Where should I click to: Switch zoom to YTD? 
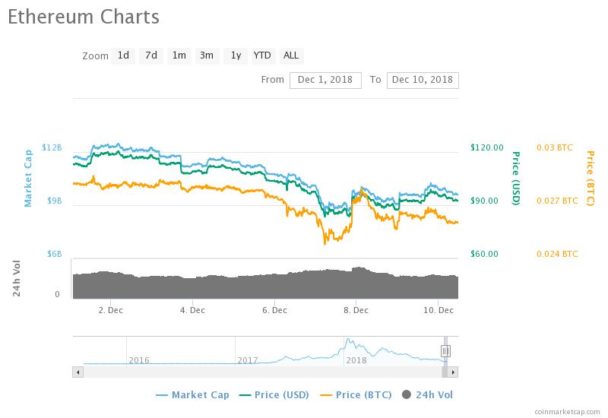263,55
